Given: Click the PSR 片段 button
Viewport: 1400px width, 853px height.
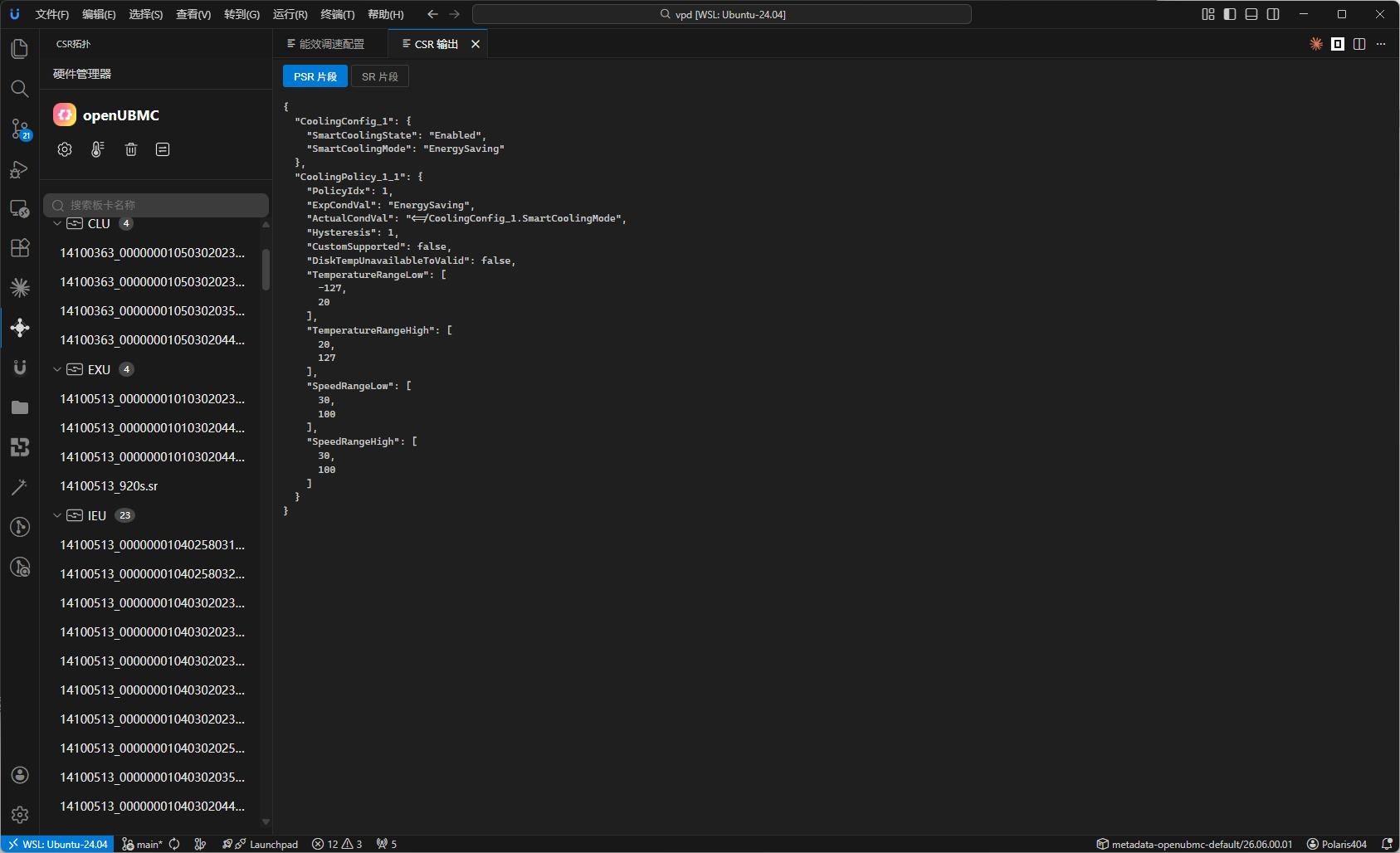Looking at the screenshot, I should point(315,76).
